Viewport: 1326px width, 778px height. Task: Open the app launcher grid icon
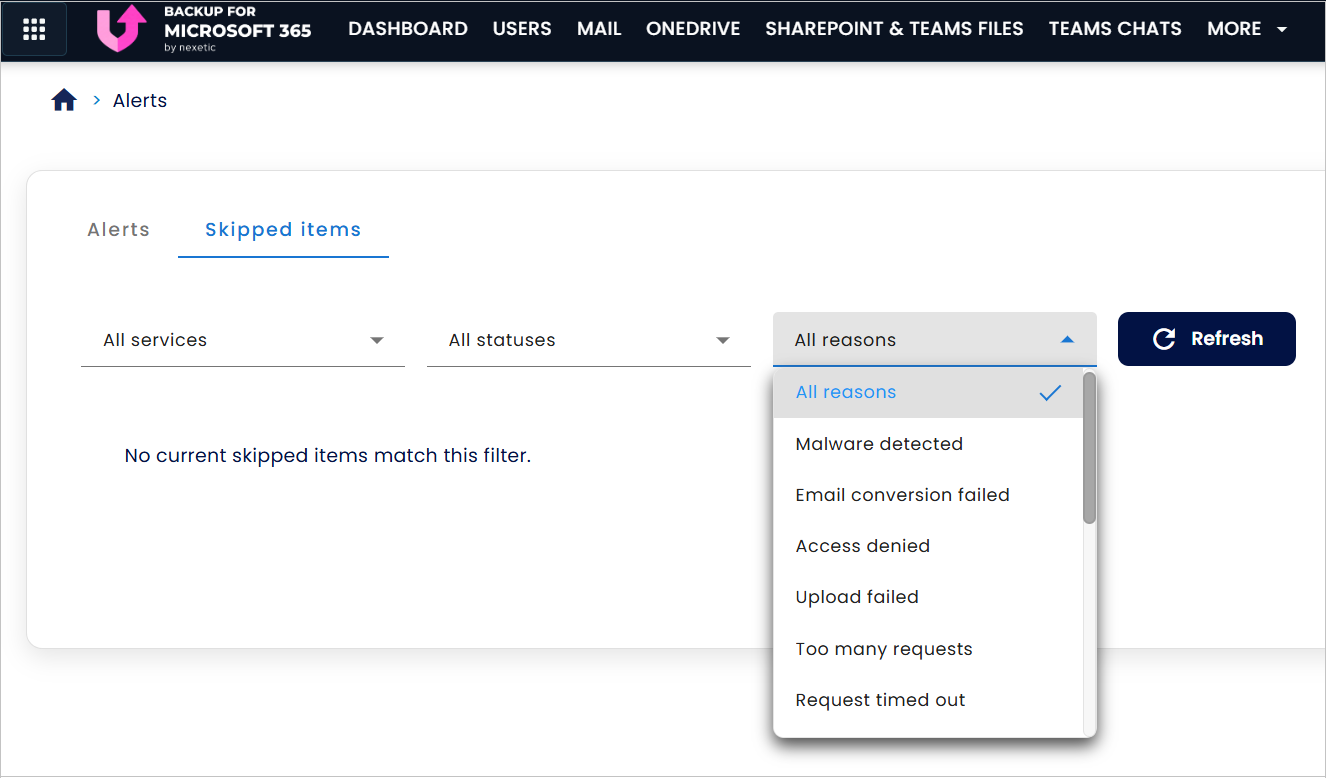(34, 30)
